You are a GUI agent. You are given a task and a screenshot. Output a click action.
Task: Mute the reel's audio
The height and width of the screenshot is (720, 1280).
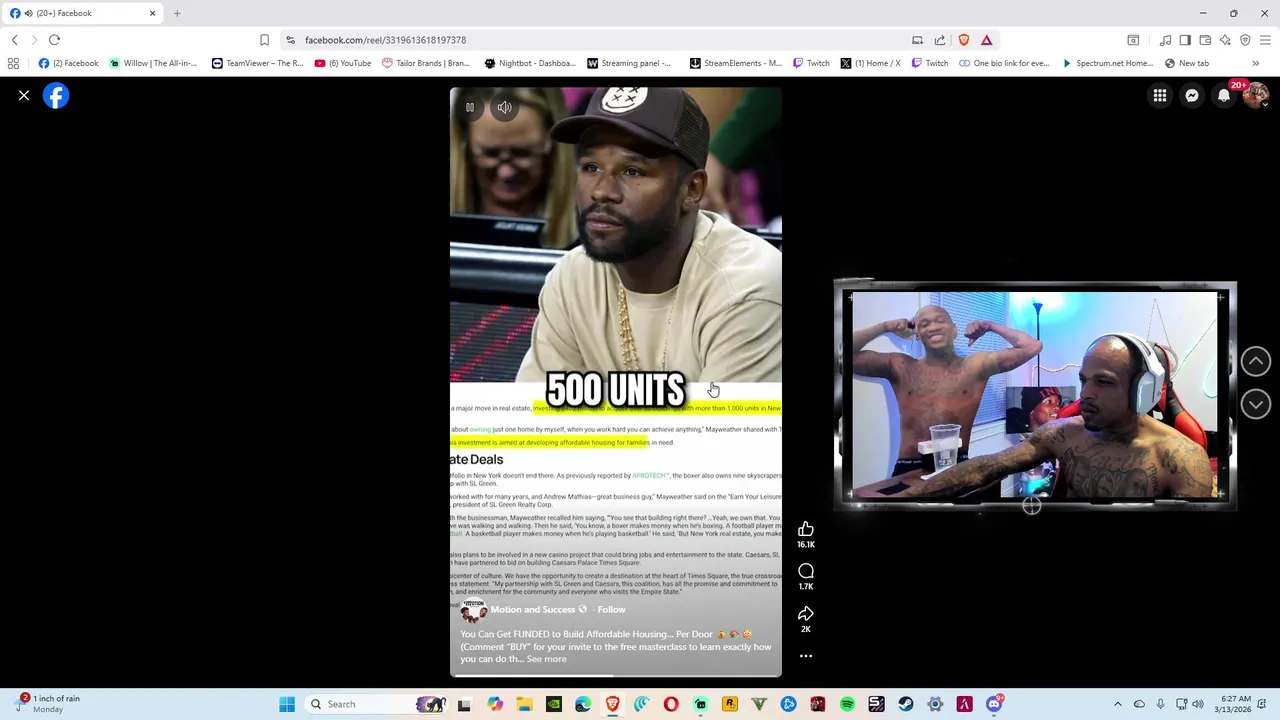point(505,107)
